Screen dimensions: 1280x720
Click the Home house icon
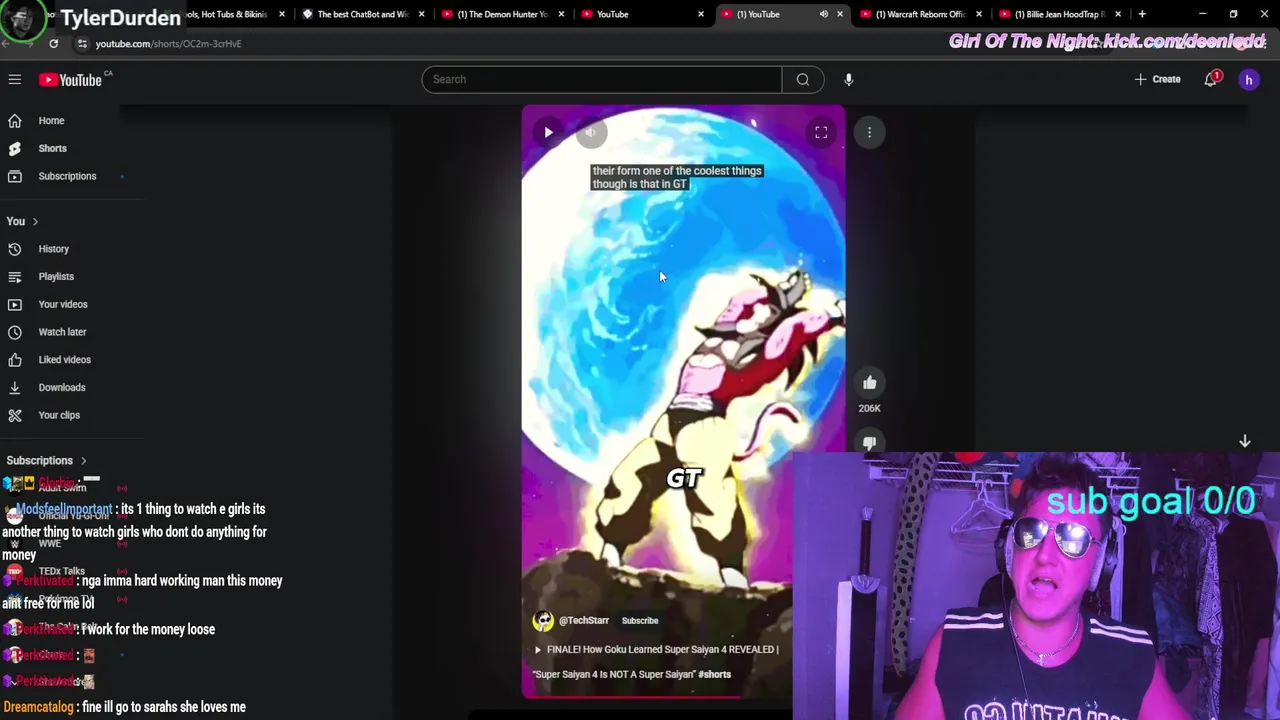tap(15, 121)
